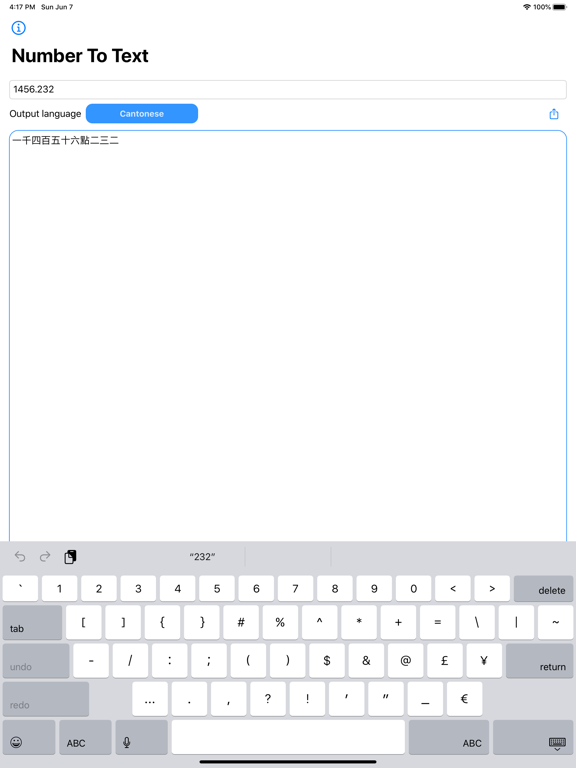Tap the redo key on keyboard left
The width and height of the screenshot is (576, 768).
pyautogui.click(x=46, y=699)
